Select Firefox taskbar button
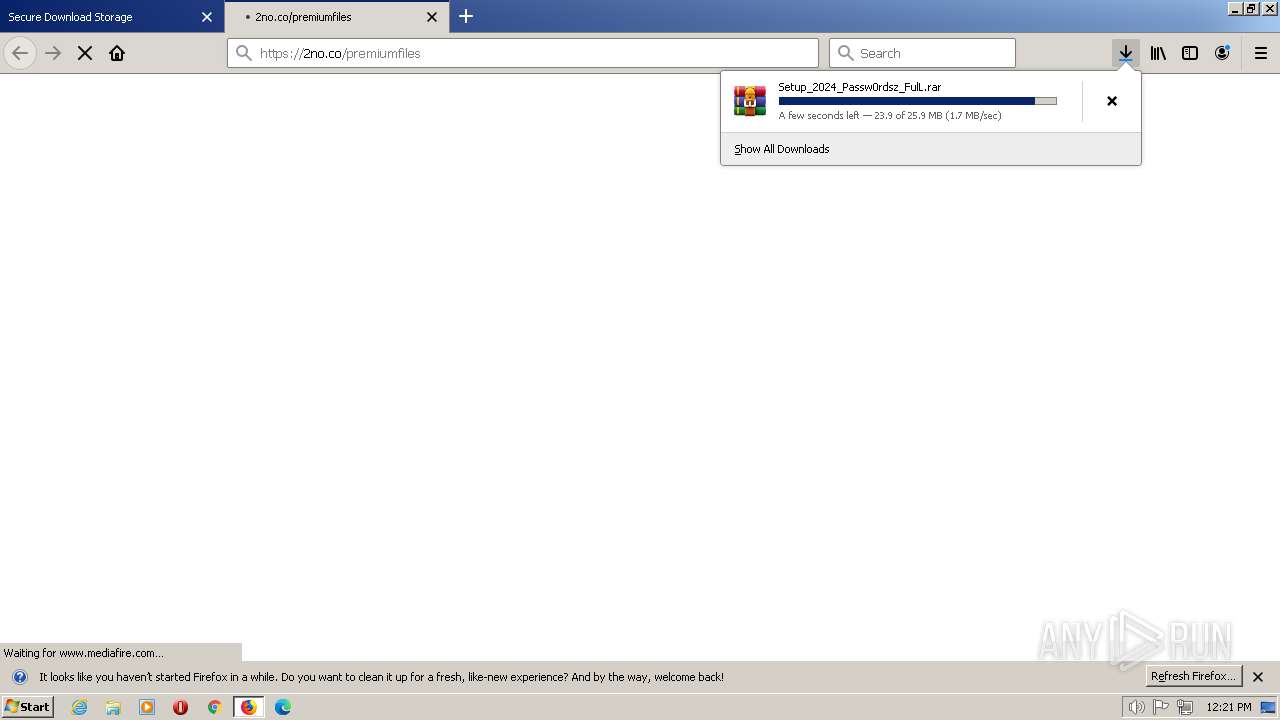 pos(248,707)
